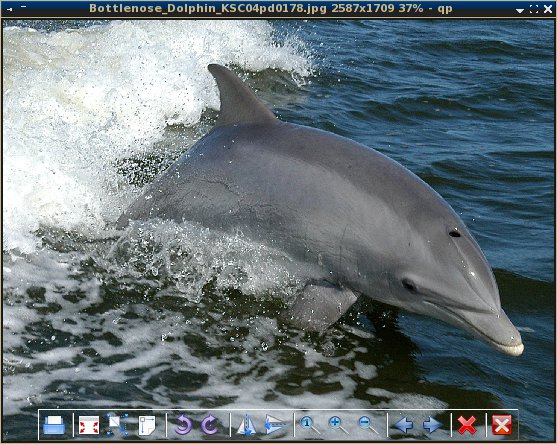The height and width of the screenshot is (444, 557).
Task: Toggle fullscreen view with the red arrows icon
Action: pos(89,425)
